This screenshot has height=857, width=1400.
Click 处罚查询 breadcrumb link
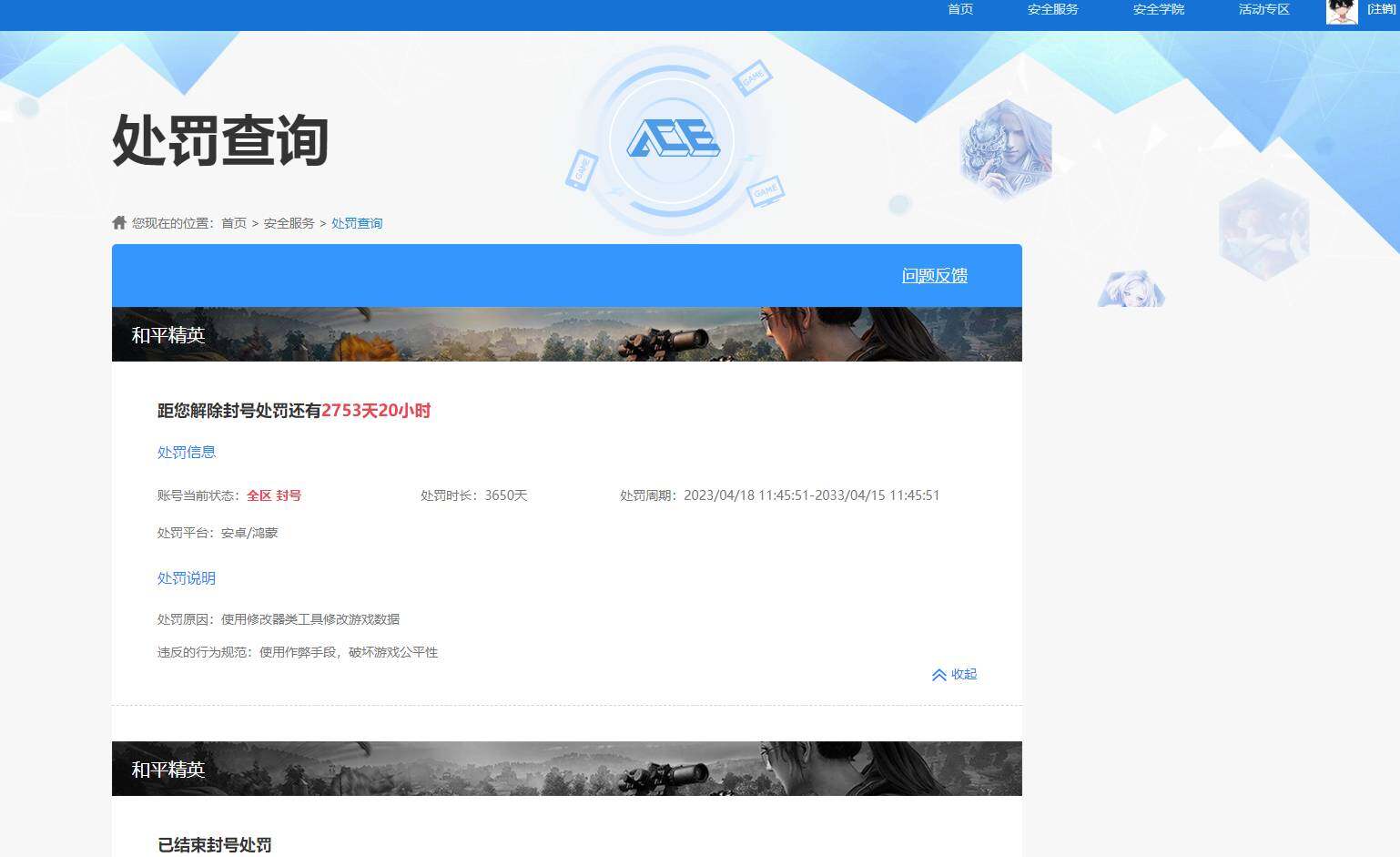357,223
